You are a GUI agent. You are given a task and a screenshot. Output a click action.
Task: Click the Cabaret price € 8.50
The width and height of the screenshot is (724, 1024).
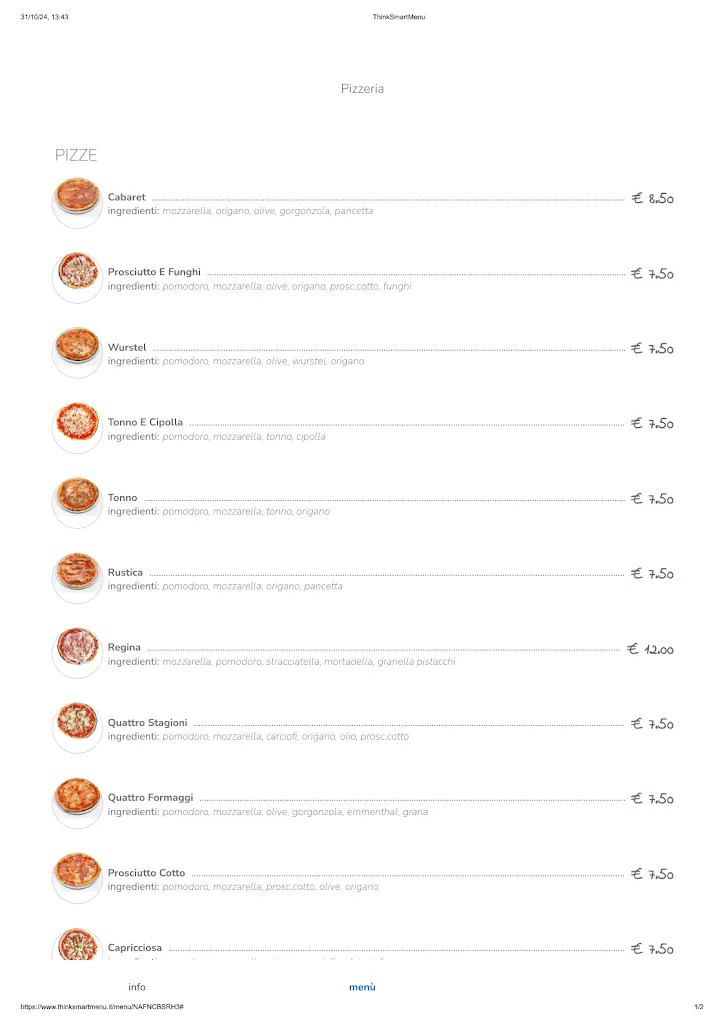pyautogui.click(x=653, y=198)
